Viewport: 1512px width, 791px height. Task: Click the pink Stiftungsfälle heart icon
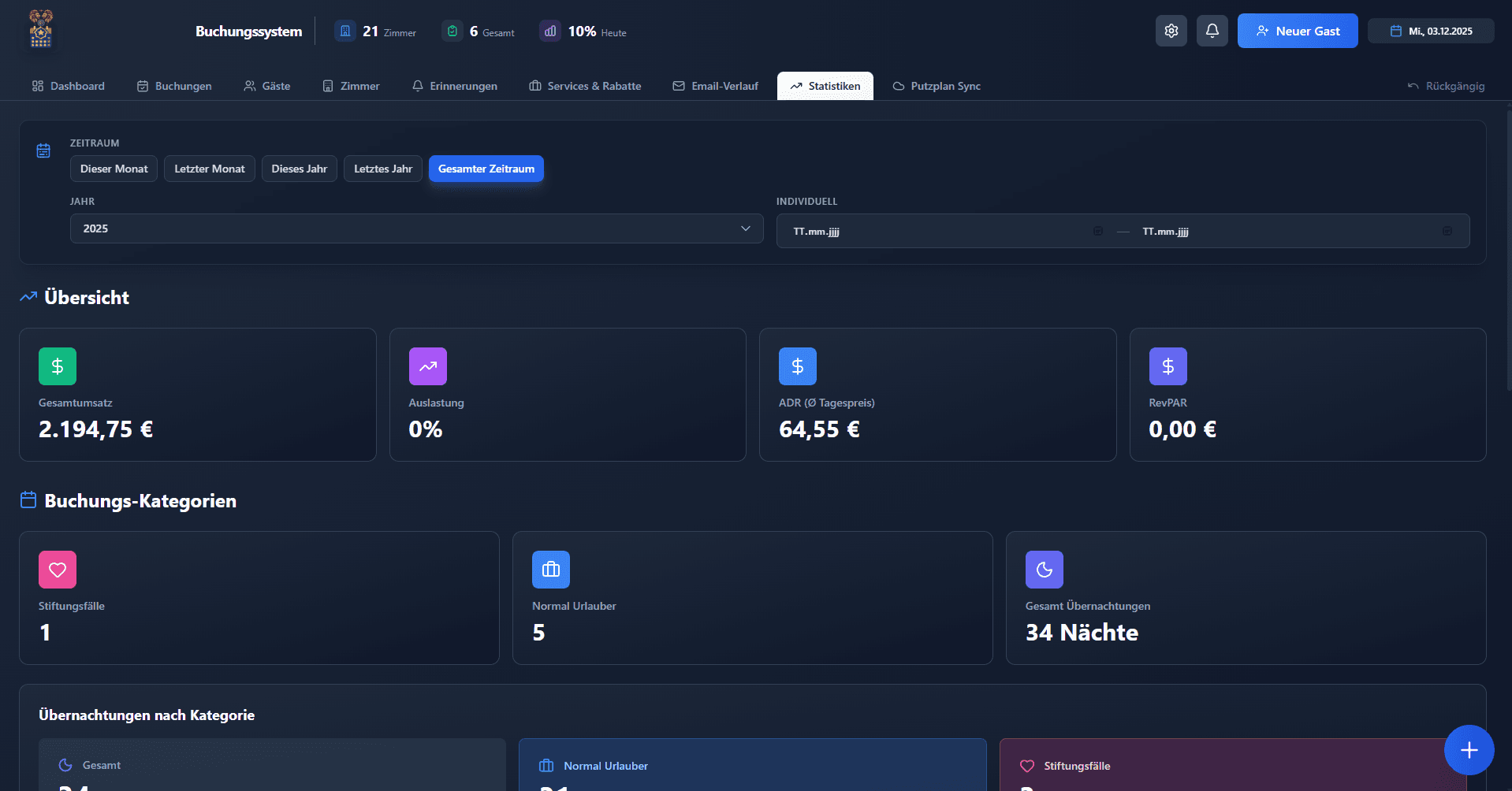point(58,570)
